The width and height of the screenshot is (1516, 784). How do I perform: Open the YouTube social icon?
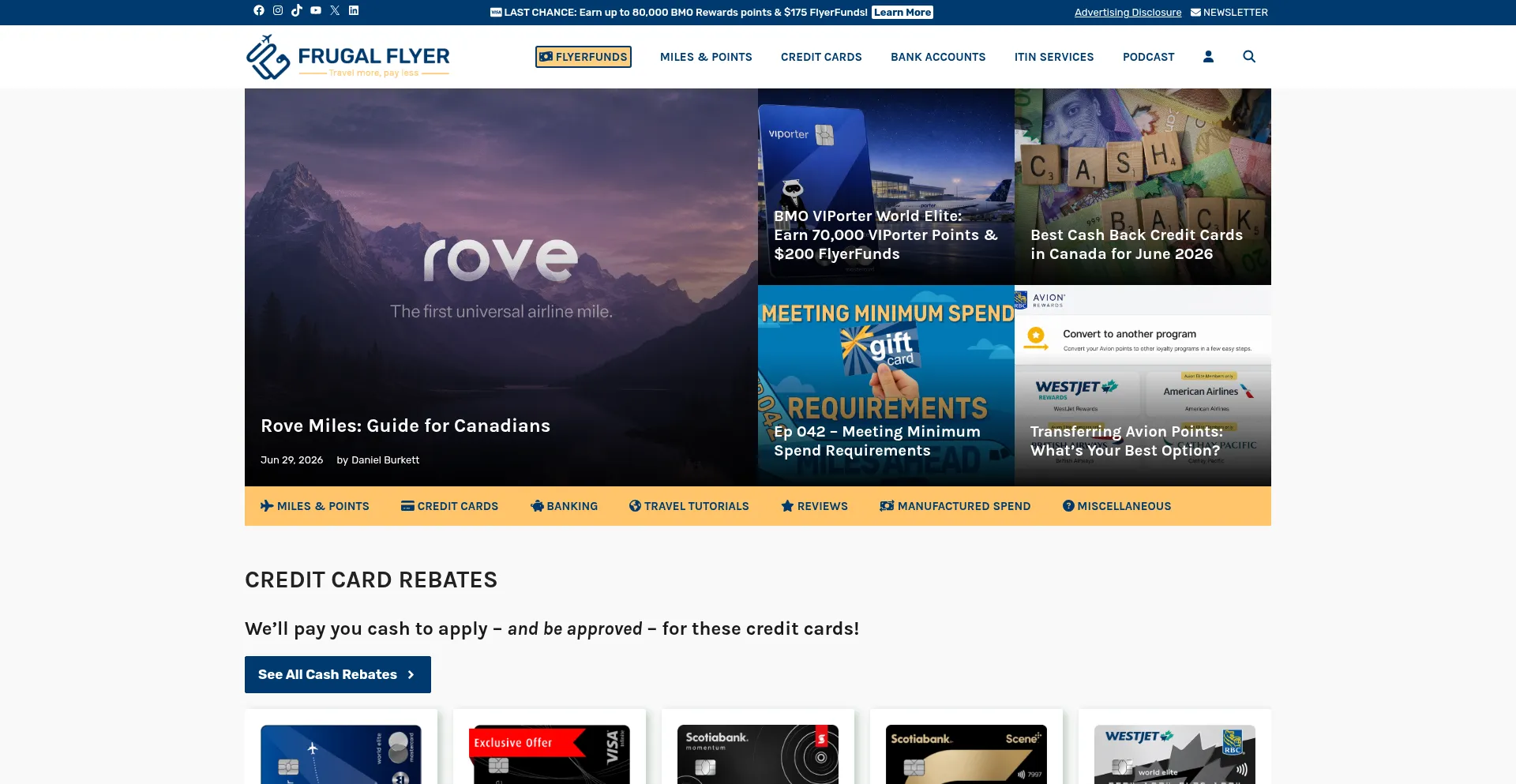point(316,10)
